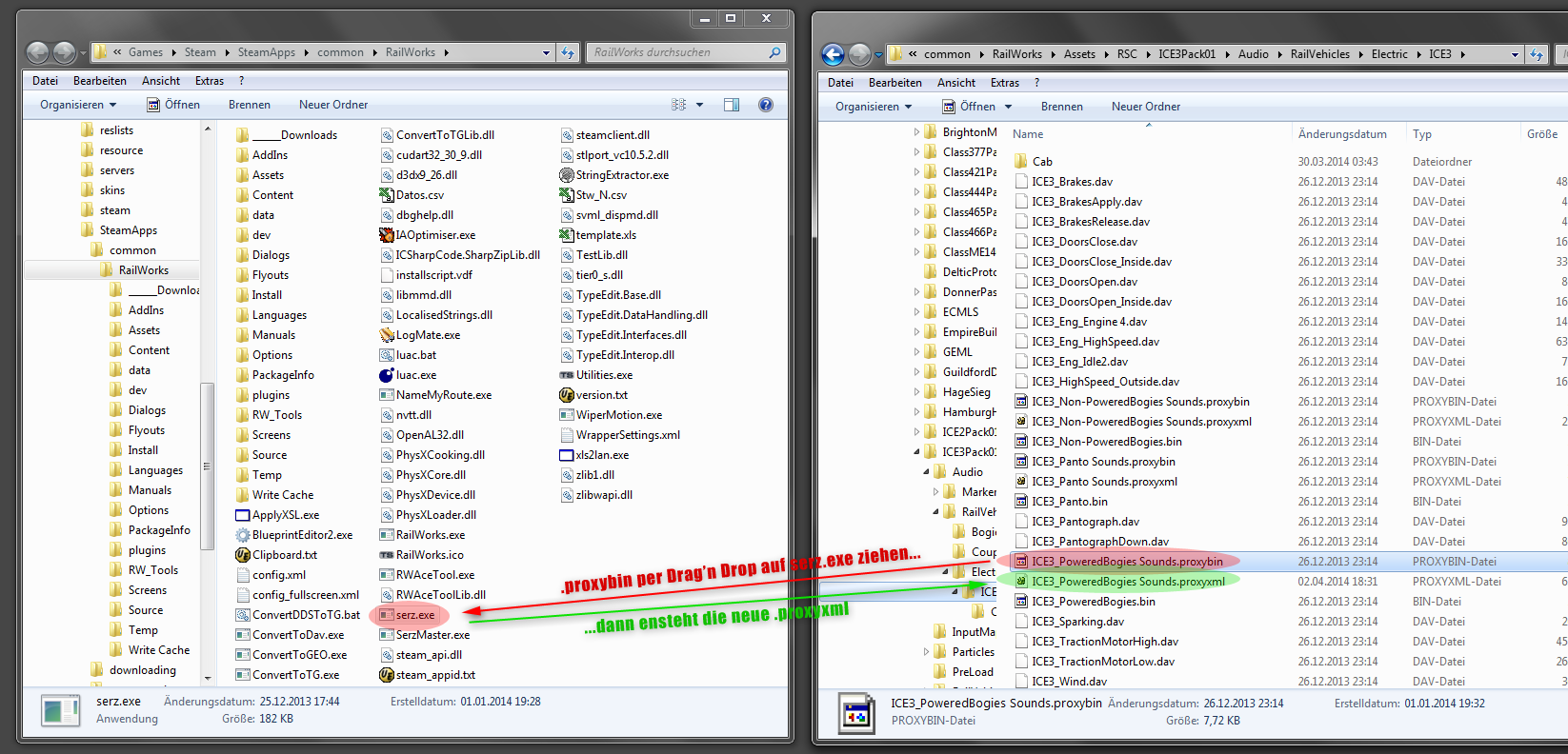Go back in the RailWorks window
Image resolution: width=1568 pixels, height=754 pixels.
[x=37, y=52]
